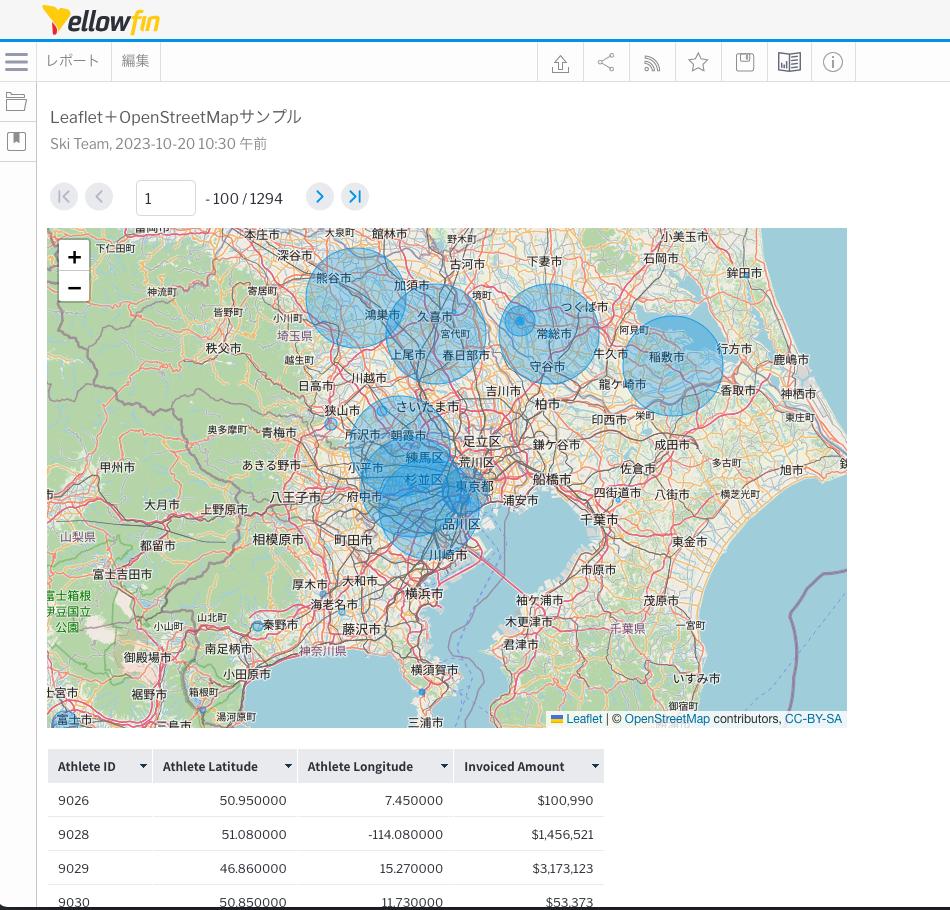This screenshot has height=910, width=950.
Task: Go to first page of results
Action: 64,197
